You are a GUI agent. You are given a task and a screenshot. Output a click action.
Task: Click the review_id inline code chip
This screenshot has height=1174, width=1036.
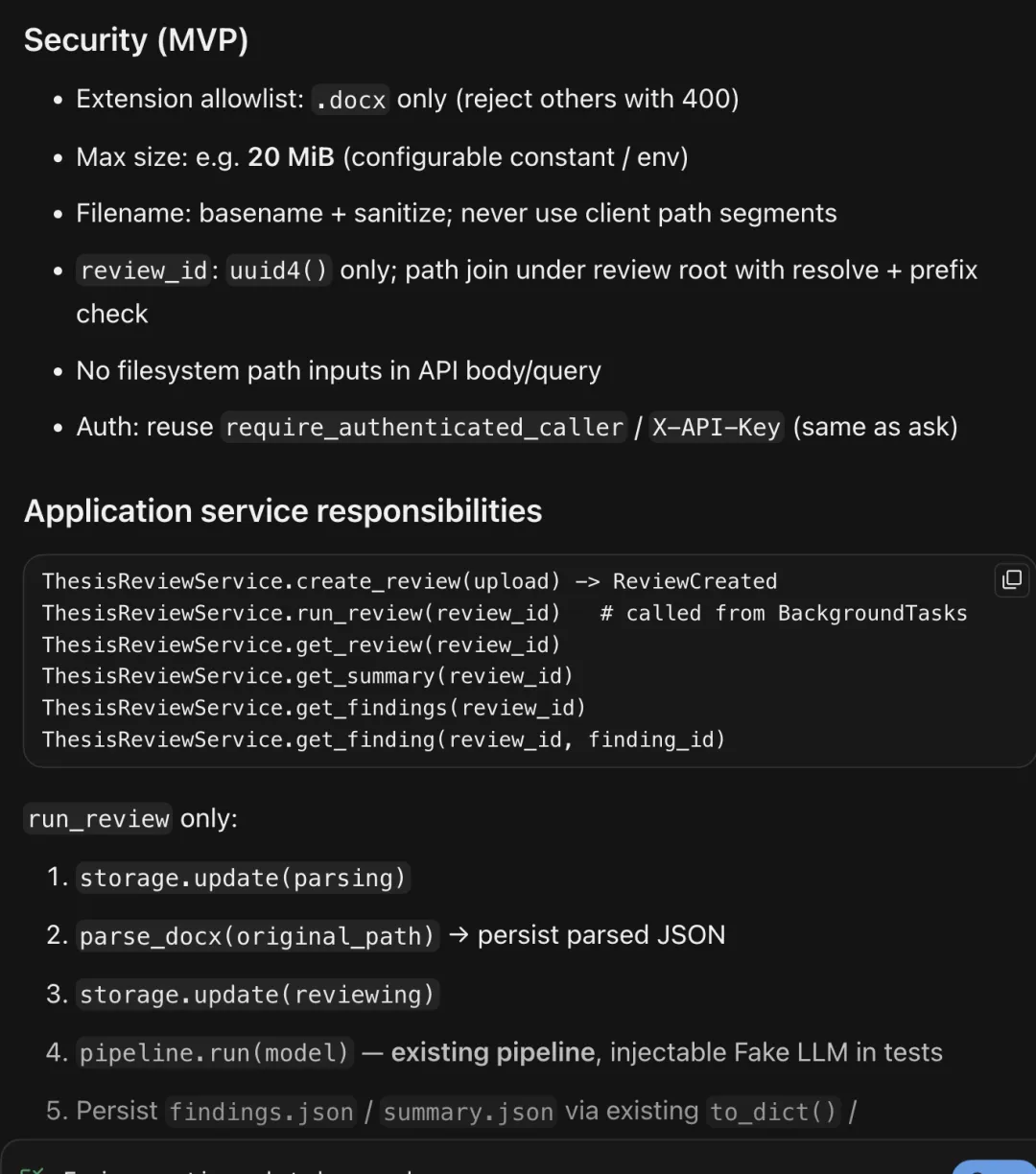144,270
